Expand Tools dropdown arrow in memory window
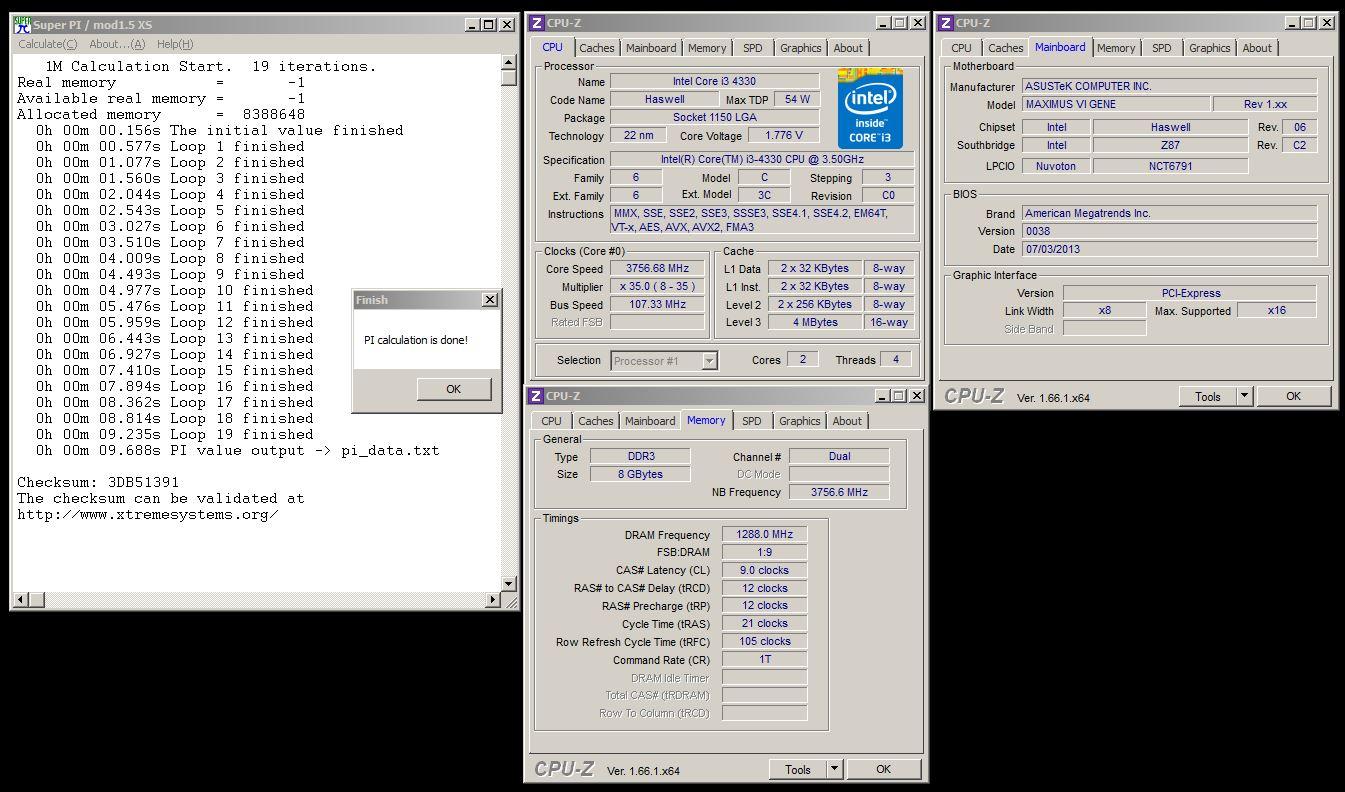This screenshot has height=792, width=1345. tap(835, 769)
